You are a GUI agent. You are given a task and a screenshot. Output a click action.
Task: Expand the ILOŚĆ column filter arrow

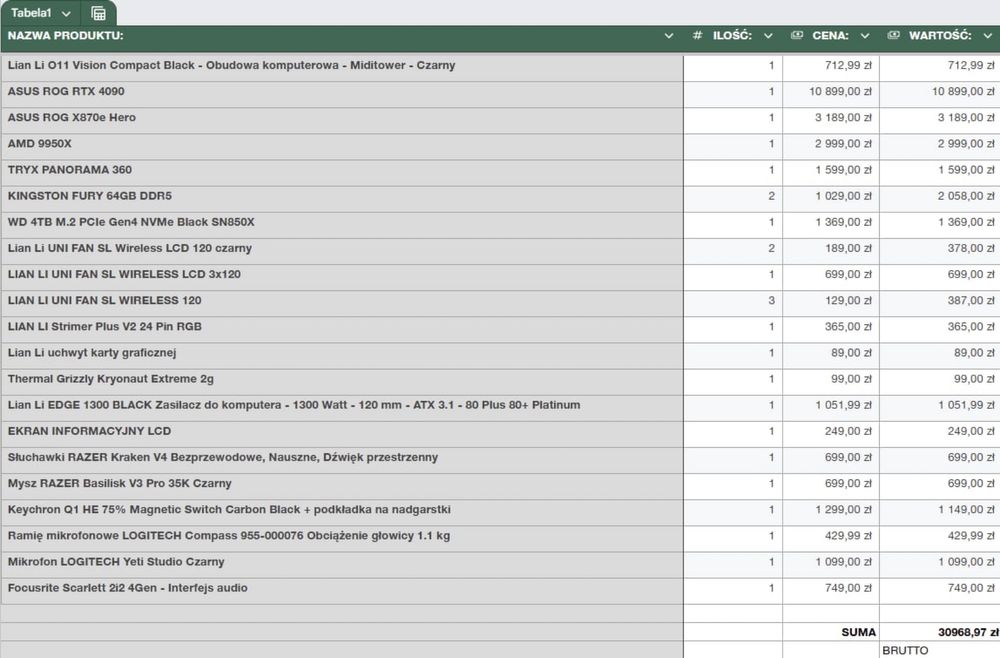768,36
